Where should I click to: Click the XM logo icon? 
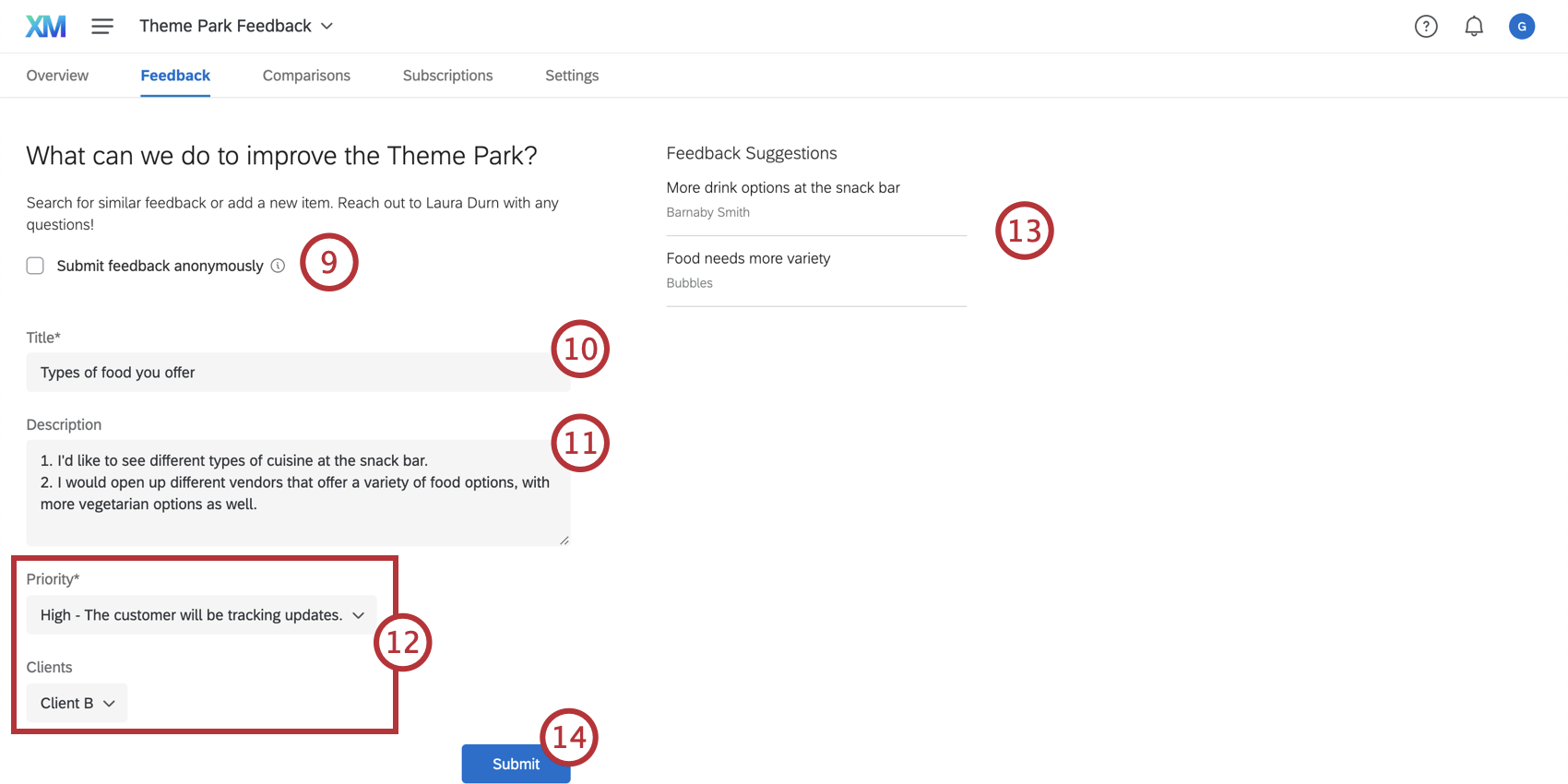(46, 26)
